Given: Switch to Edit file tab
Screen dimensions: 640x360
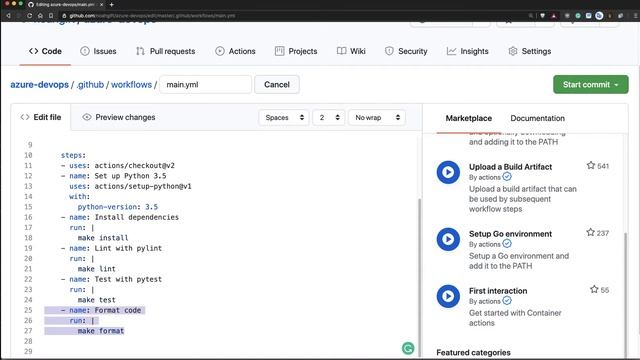Looking at the screenshot, I should [41, 117].
